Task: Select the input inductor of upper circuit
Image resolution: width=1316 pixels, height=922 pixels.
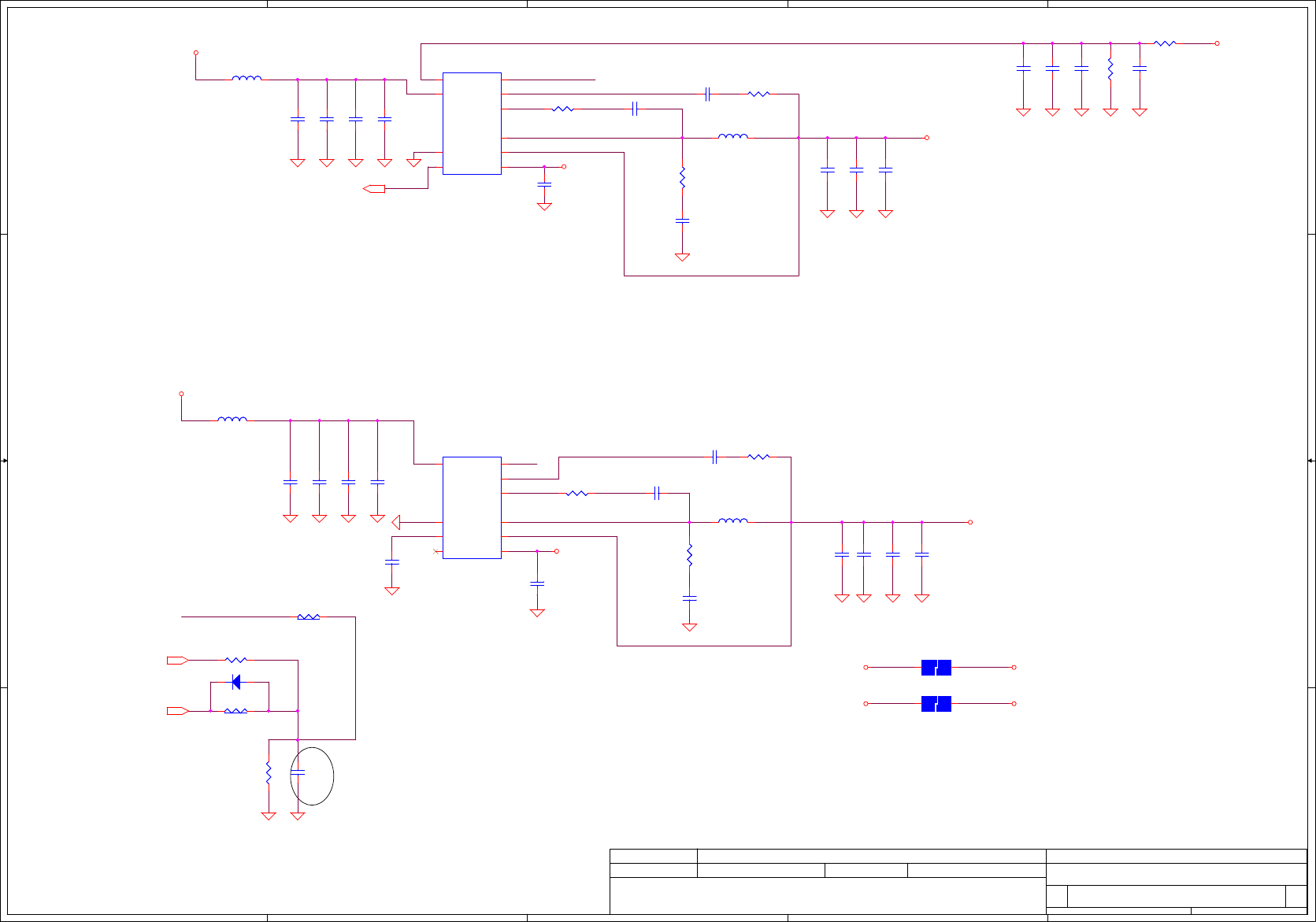Action: pos(247,78)
